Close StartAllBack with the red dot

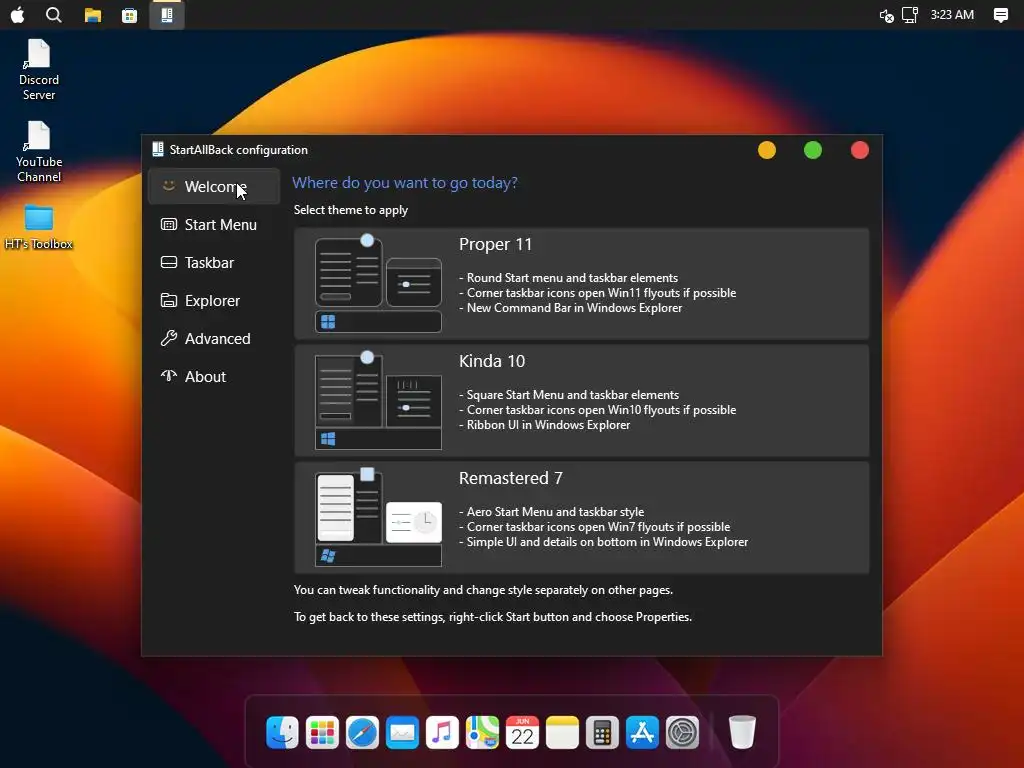tap(860, 150)
